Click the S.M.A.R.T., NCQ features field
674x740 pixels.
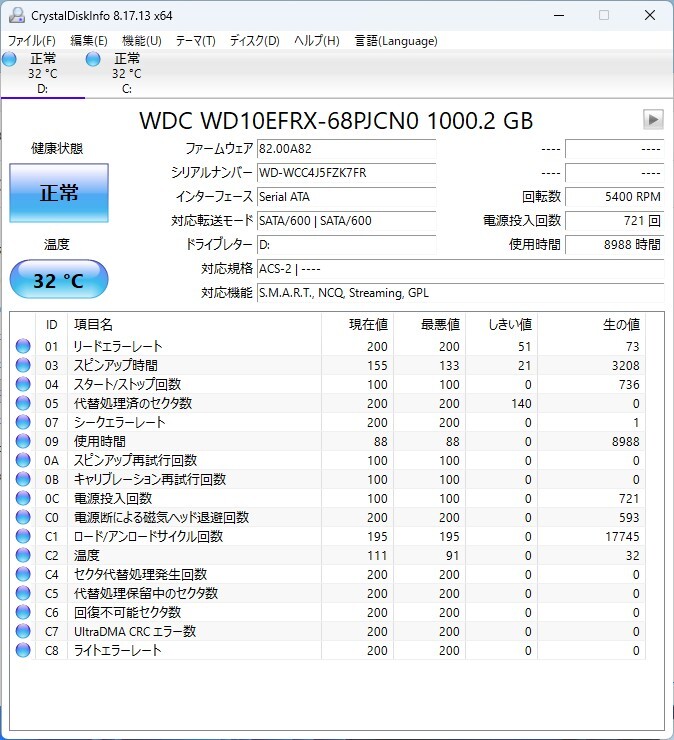(460, 293)
